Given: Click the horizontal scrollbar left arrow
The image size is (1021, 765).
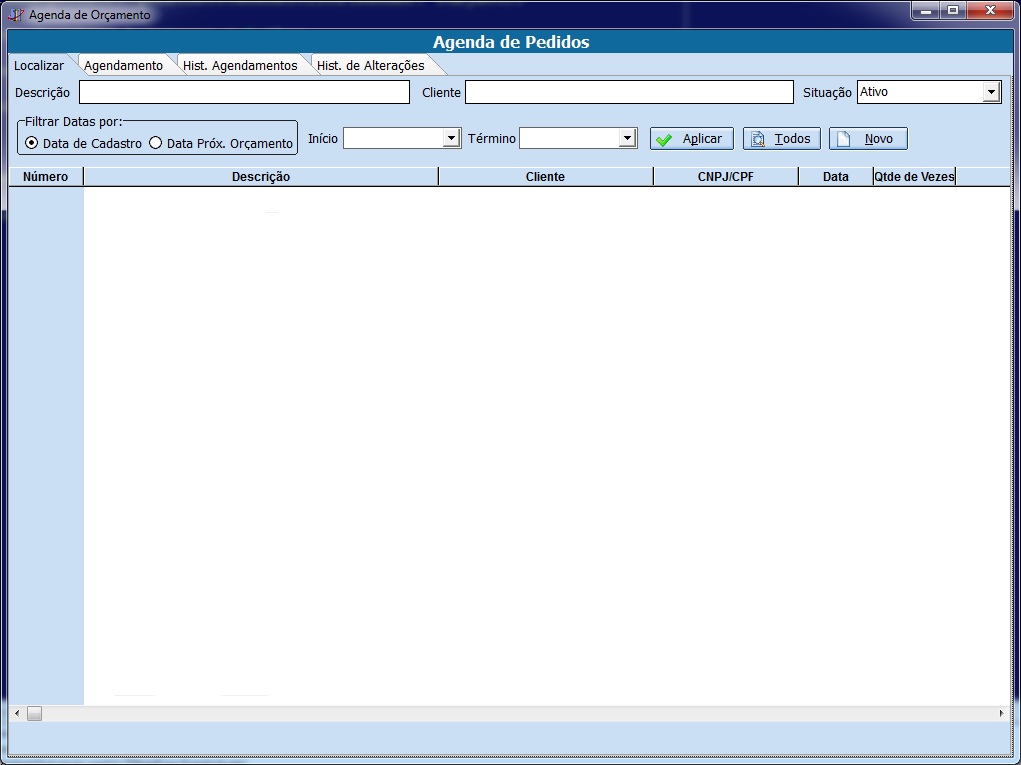Looking at the screenshot, I should coord(17,714).
